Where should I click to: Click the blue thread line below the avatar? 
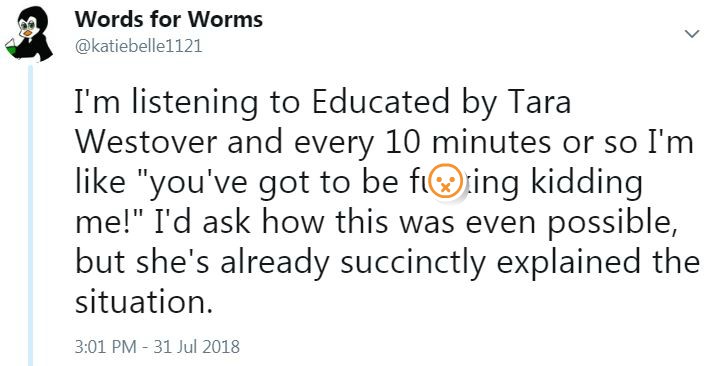[x=31, y=215]
